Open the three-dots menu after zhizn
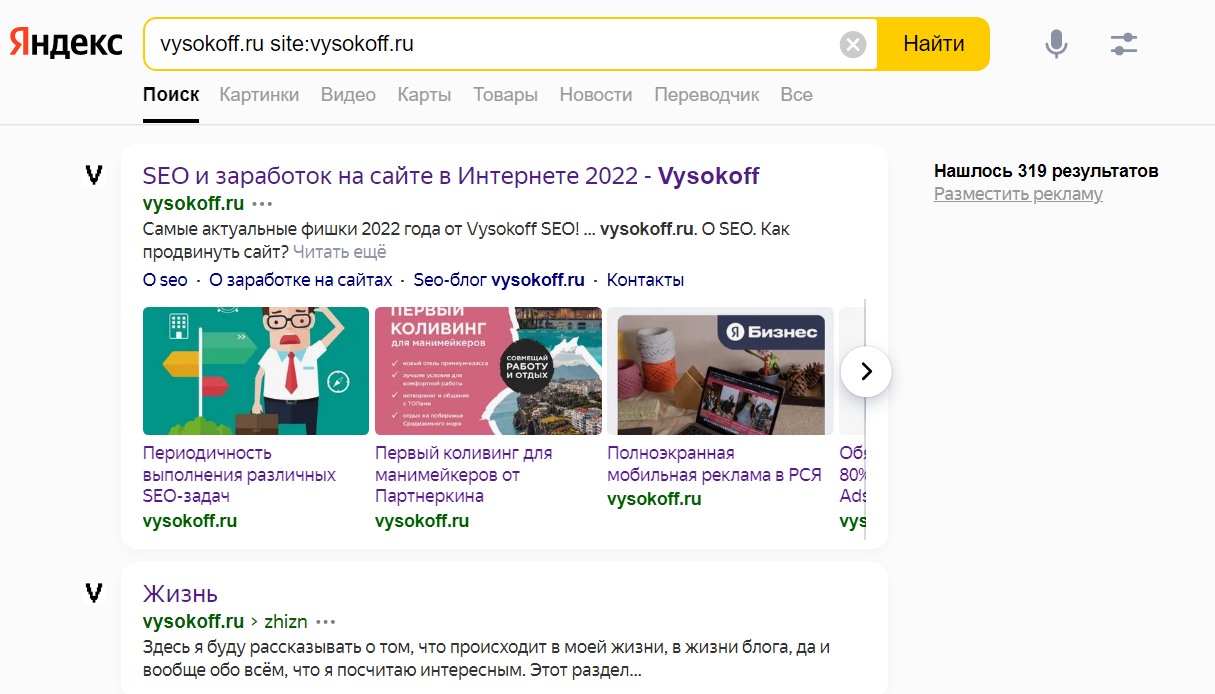1215x694 pixels. (326, 621)
